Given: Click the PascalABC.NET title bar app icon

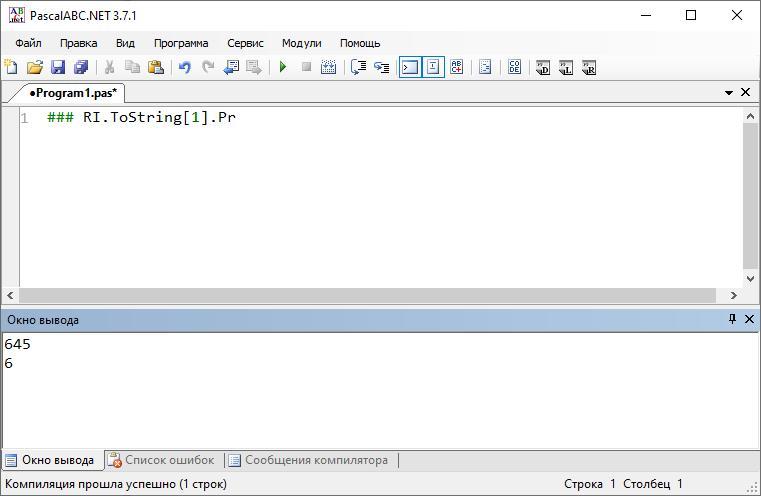Looking at the screenshot, I should (17, 15).
